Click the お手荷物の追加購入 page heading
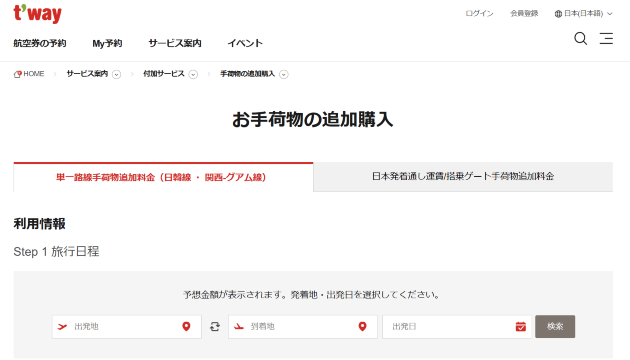 click(x=313, y=119)
